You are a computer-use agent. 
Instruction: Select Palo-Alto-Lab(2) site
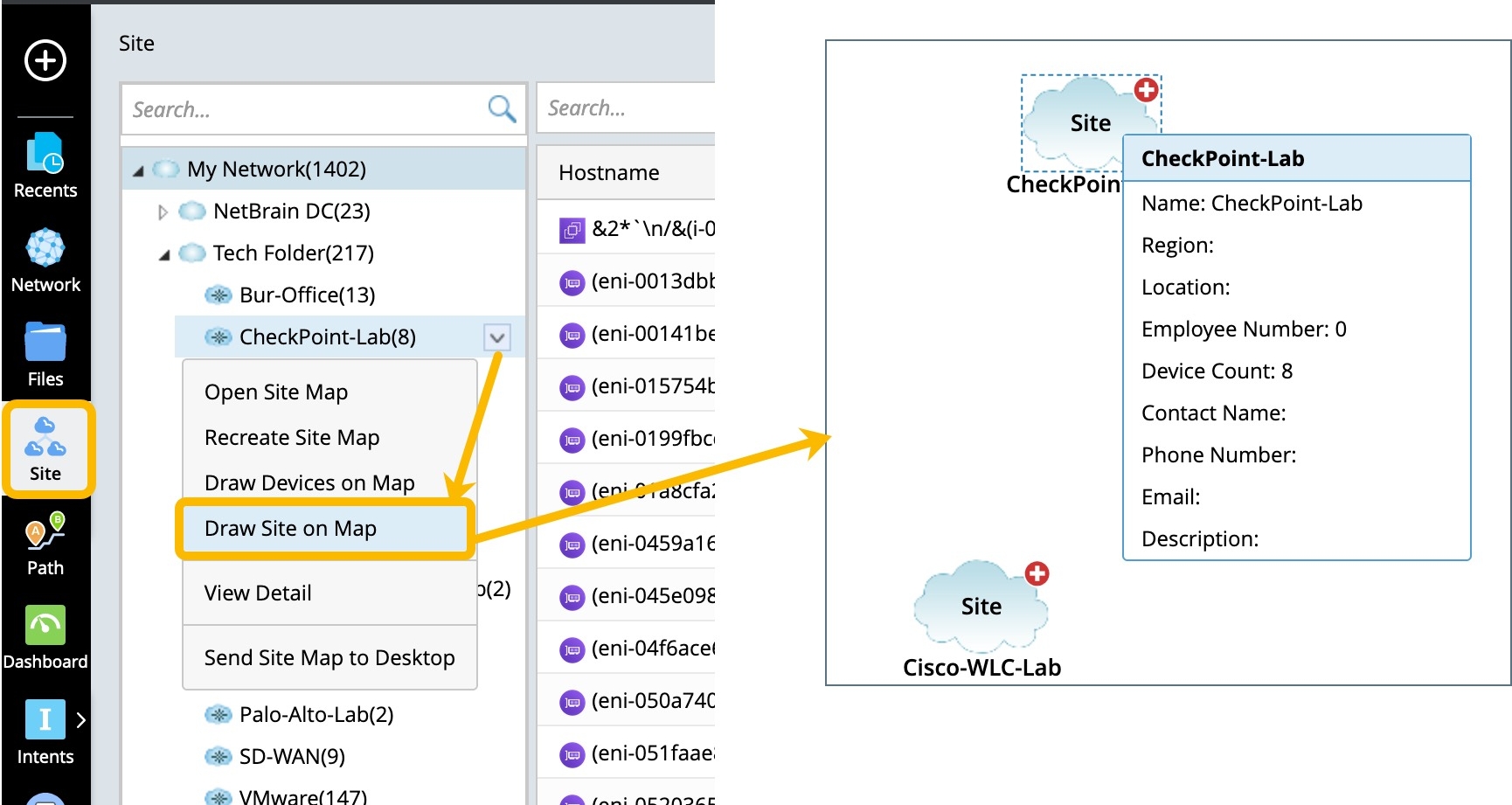coord(316,714)
